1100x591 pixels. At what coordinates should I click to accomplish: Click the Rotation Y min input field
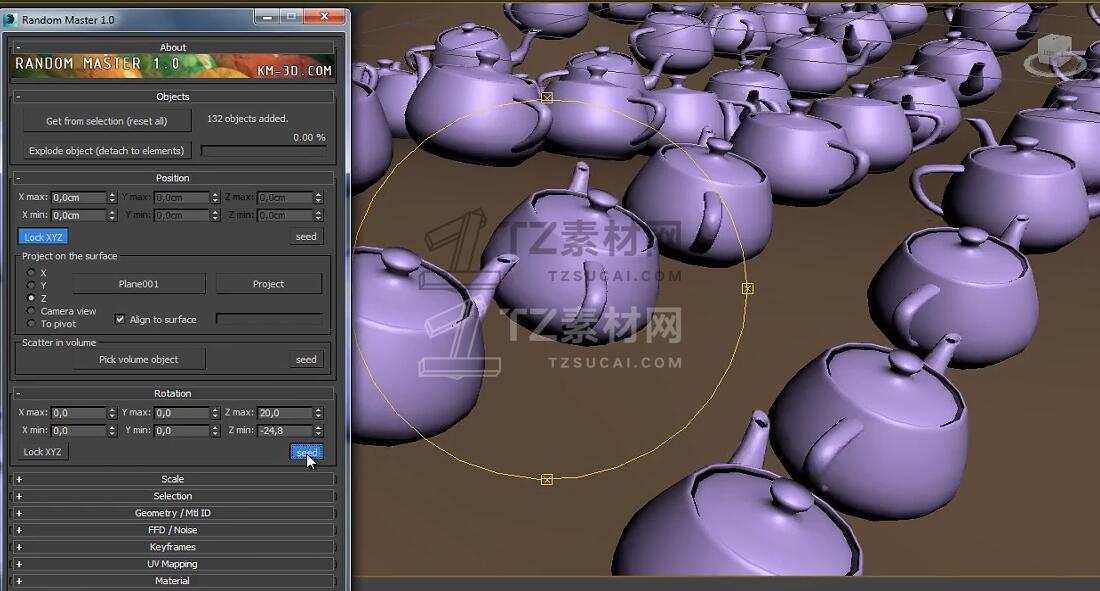pyautogui.click(x=182, y=430)
